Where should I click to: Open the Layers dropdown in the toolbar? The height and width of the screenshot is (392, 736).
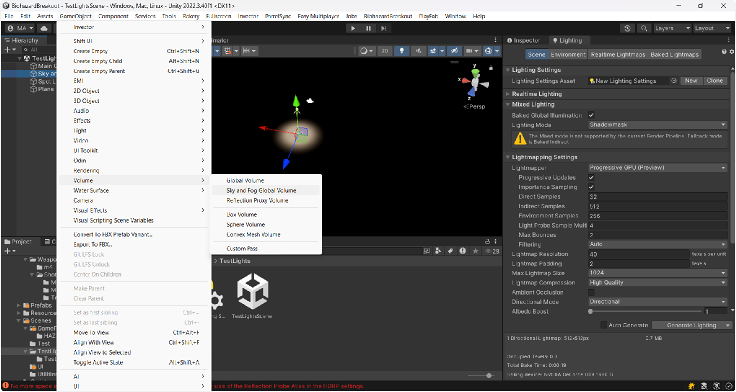point(673,28)
